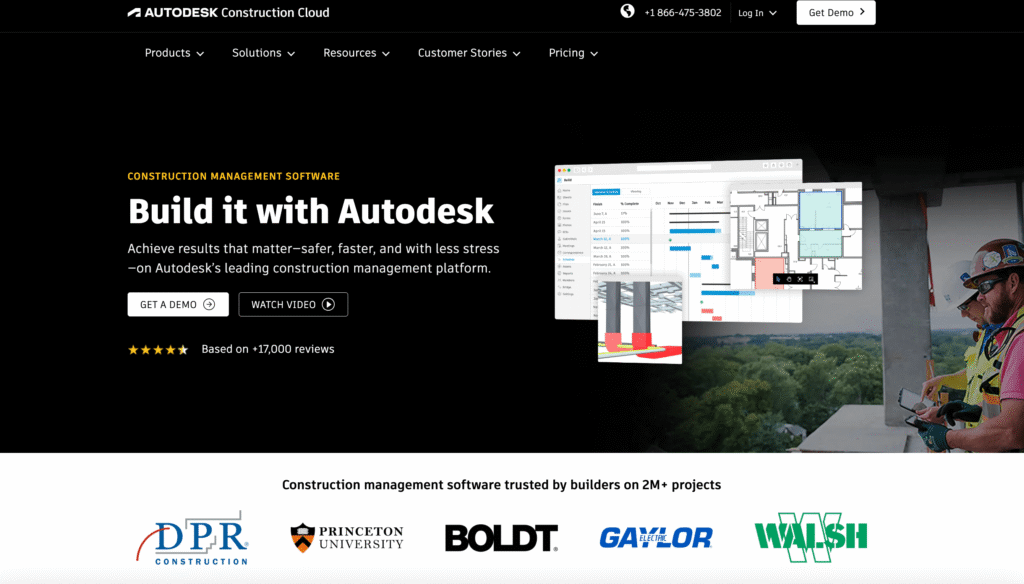Expand the Pricing menu
This screenshot has width=1024, height=584.
click(x=573, y=53)
